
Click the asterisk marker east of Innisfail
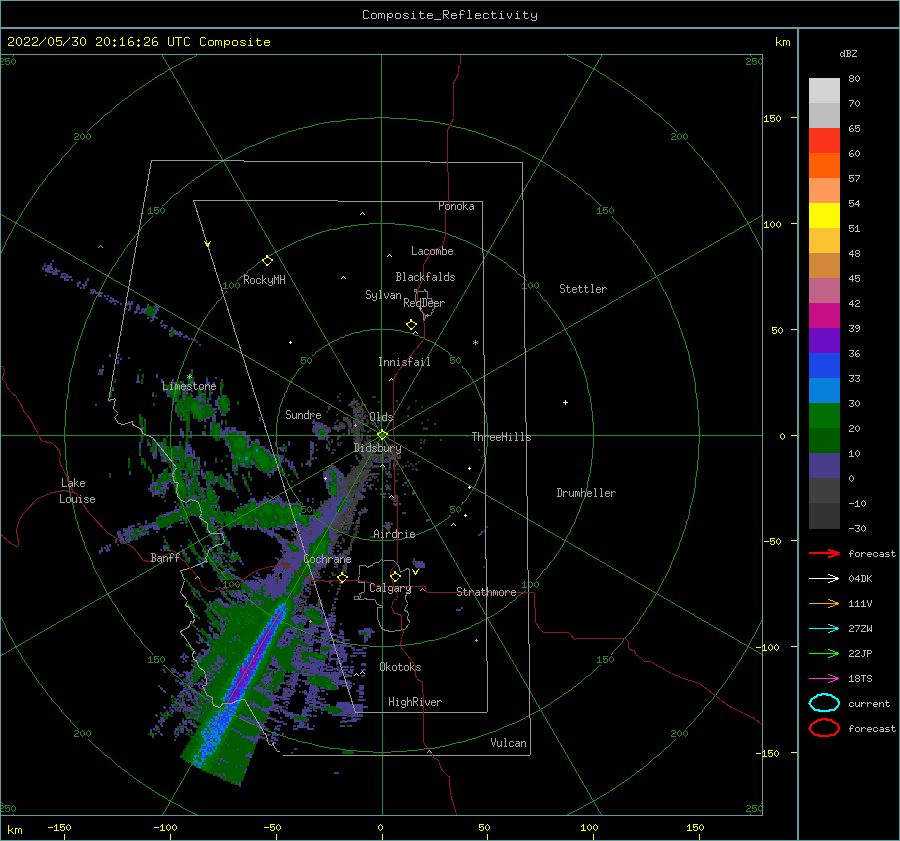pos(475,343)
